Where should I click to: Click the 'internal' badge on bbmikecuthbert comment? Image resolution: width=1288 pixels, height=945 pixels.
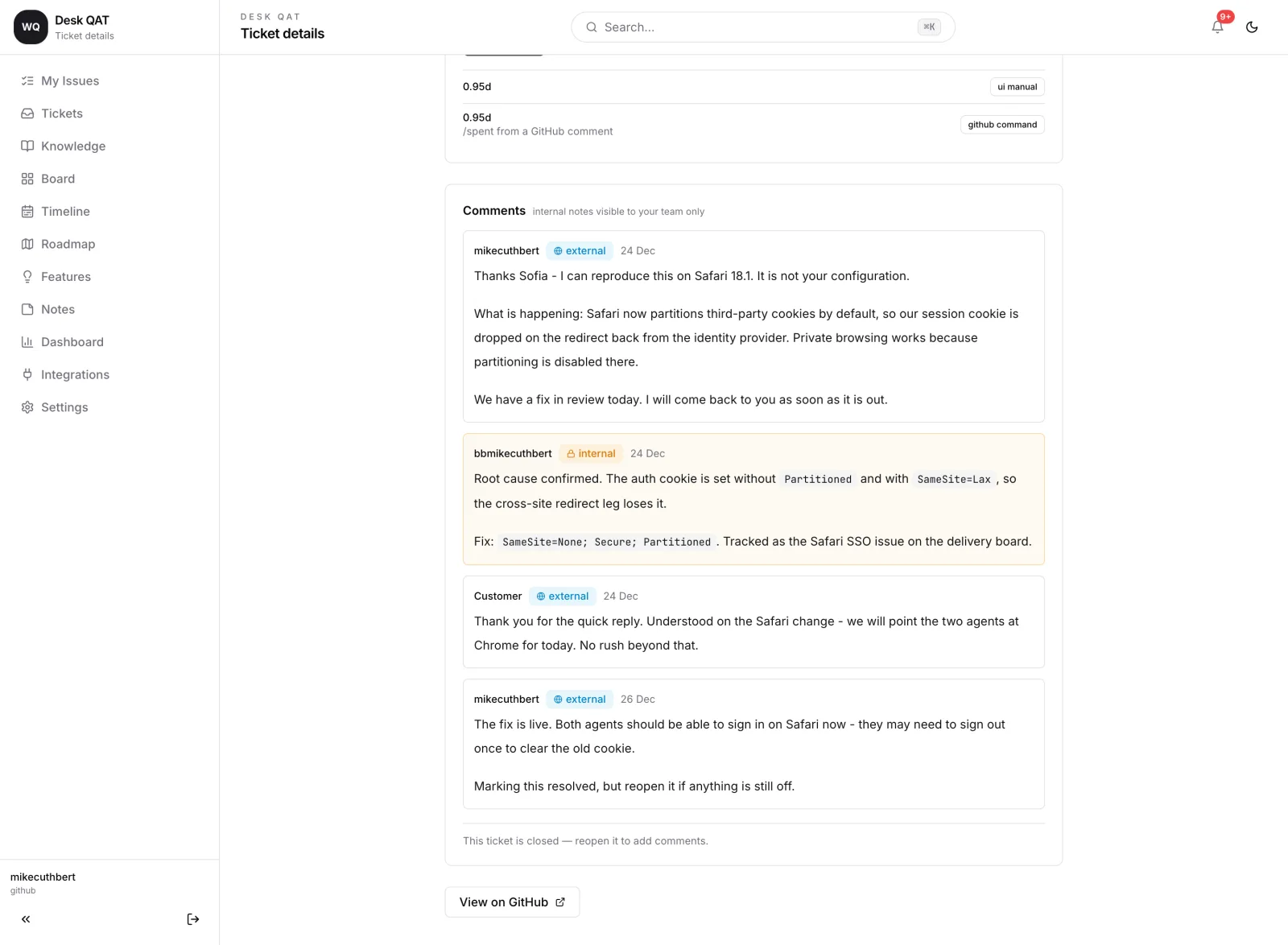(591, 454)
